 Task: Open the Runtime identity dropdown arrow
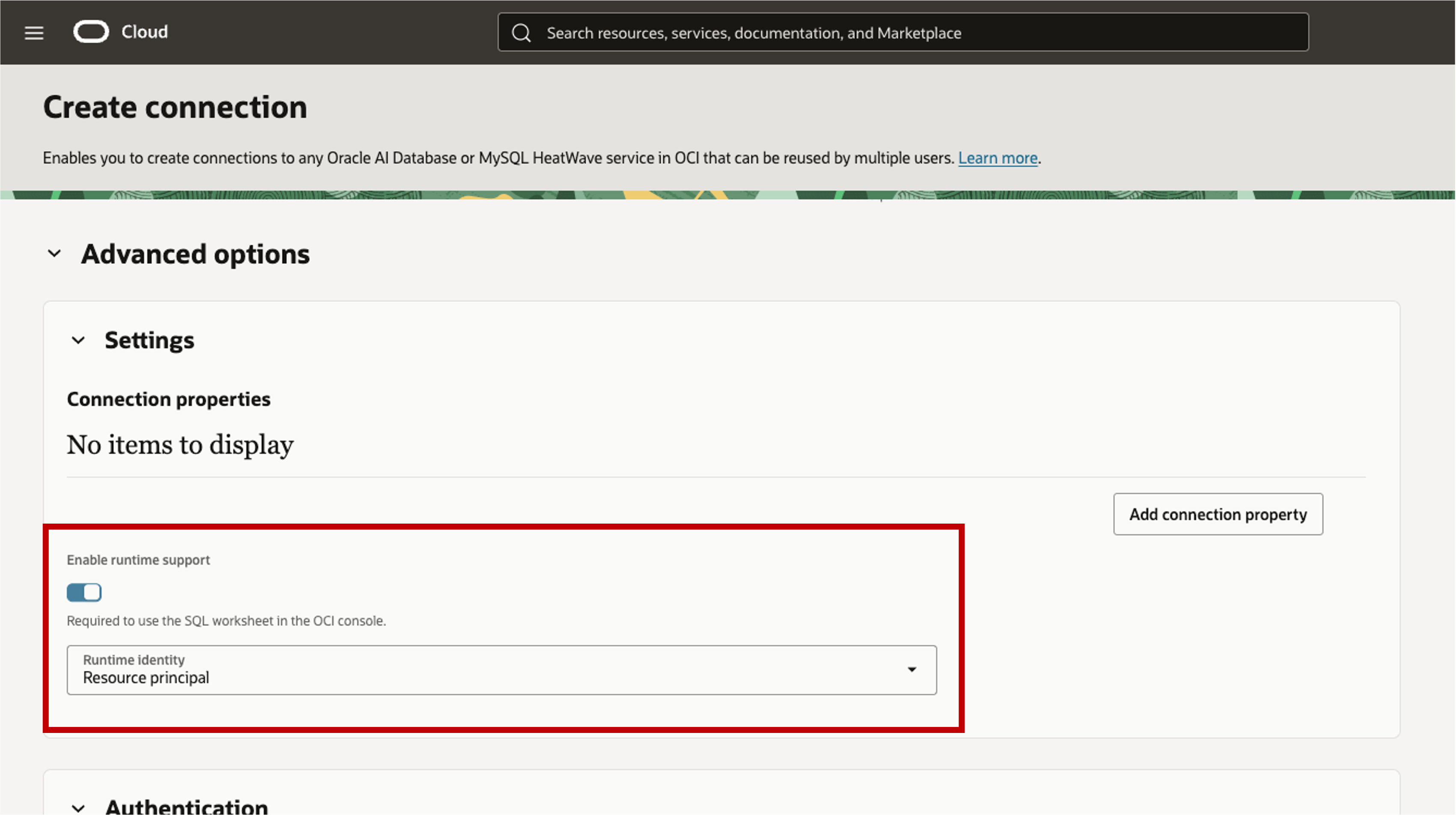click(x=912, y=670)
